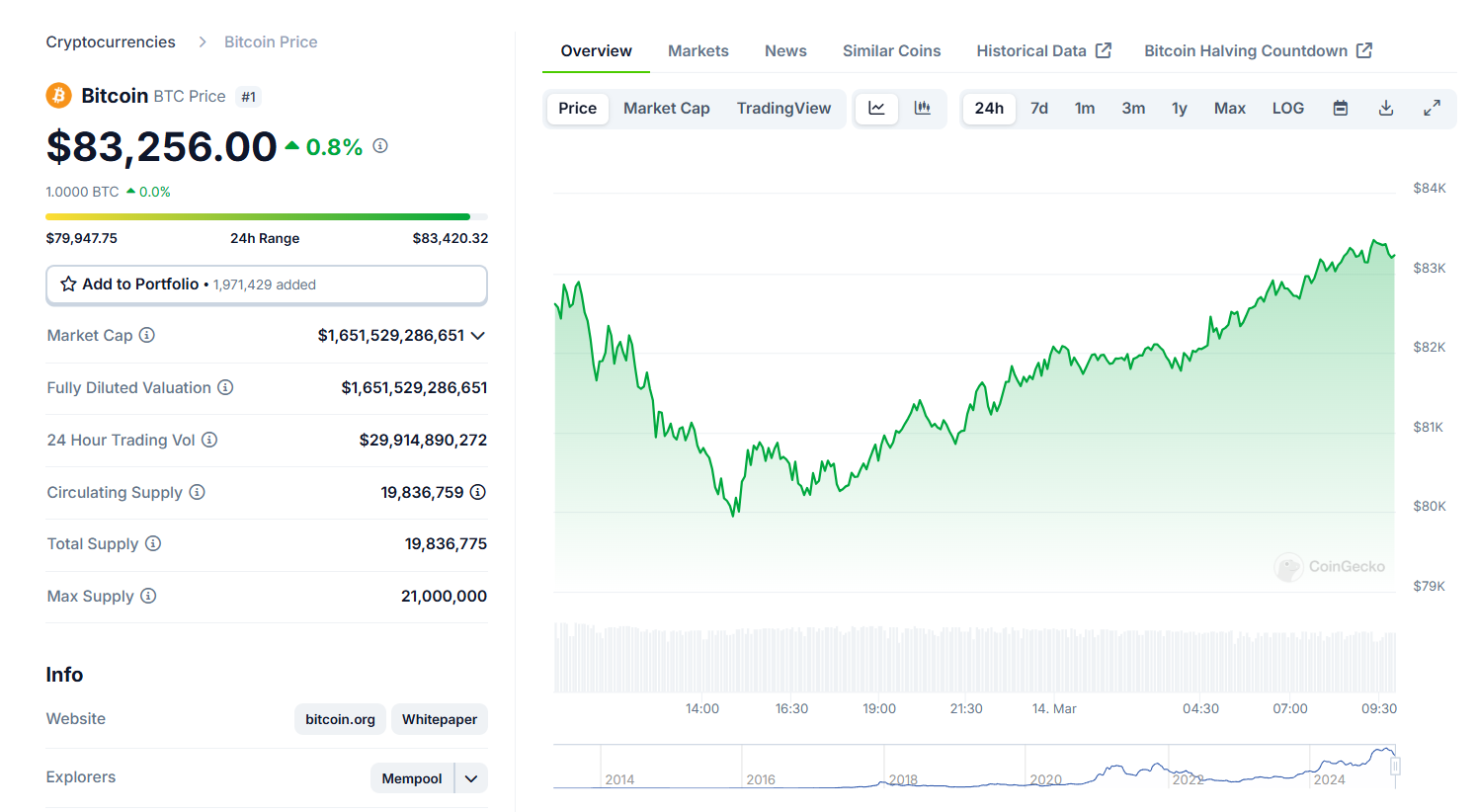
Task: Go to Cryptocurrencies breadcrumb link
Action: 111,41
